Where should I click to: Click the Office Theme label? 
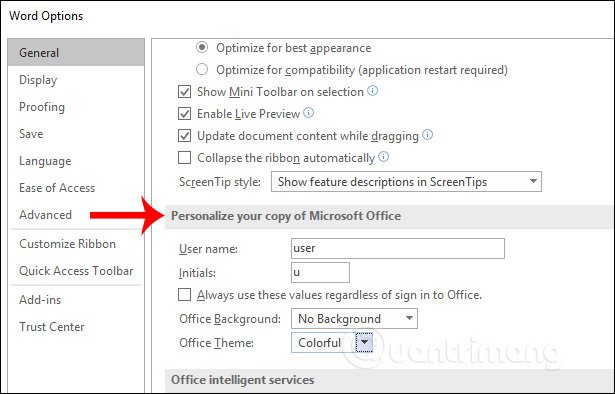(217, 343)
